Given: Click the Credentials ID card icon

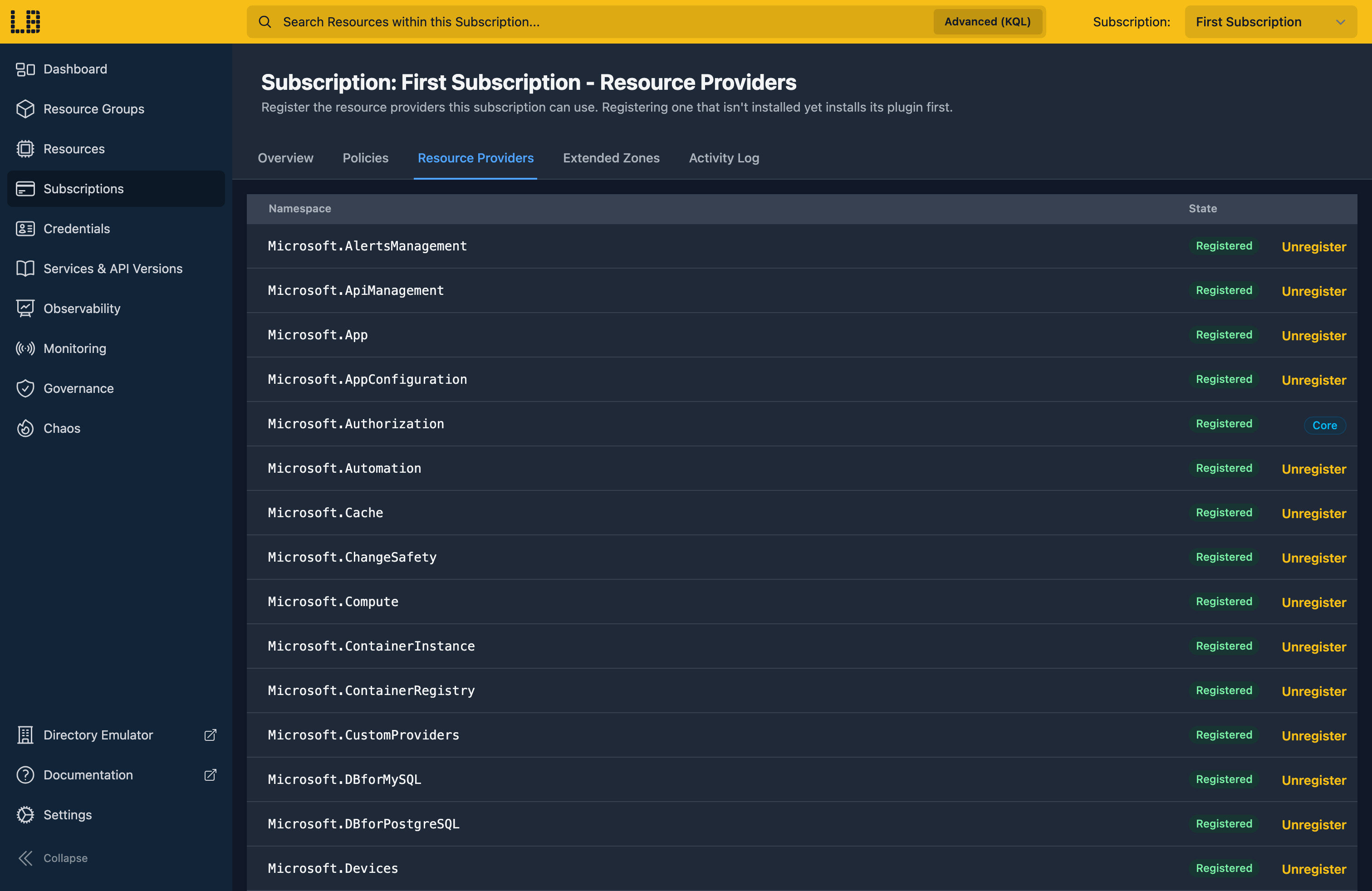Looking at the screenshot, I should pyautogui.click(x=25, y=229).
